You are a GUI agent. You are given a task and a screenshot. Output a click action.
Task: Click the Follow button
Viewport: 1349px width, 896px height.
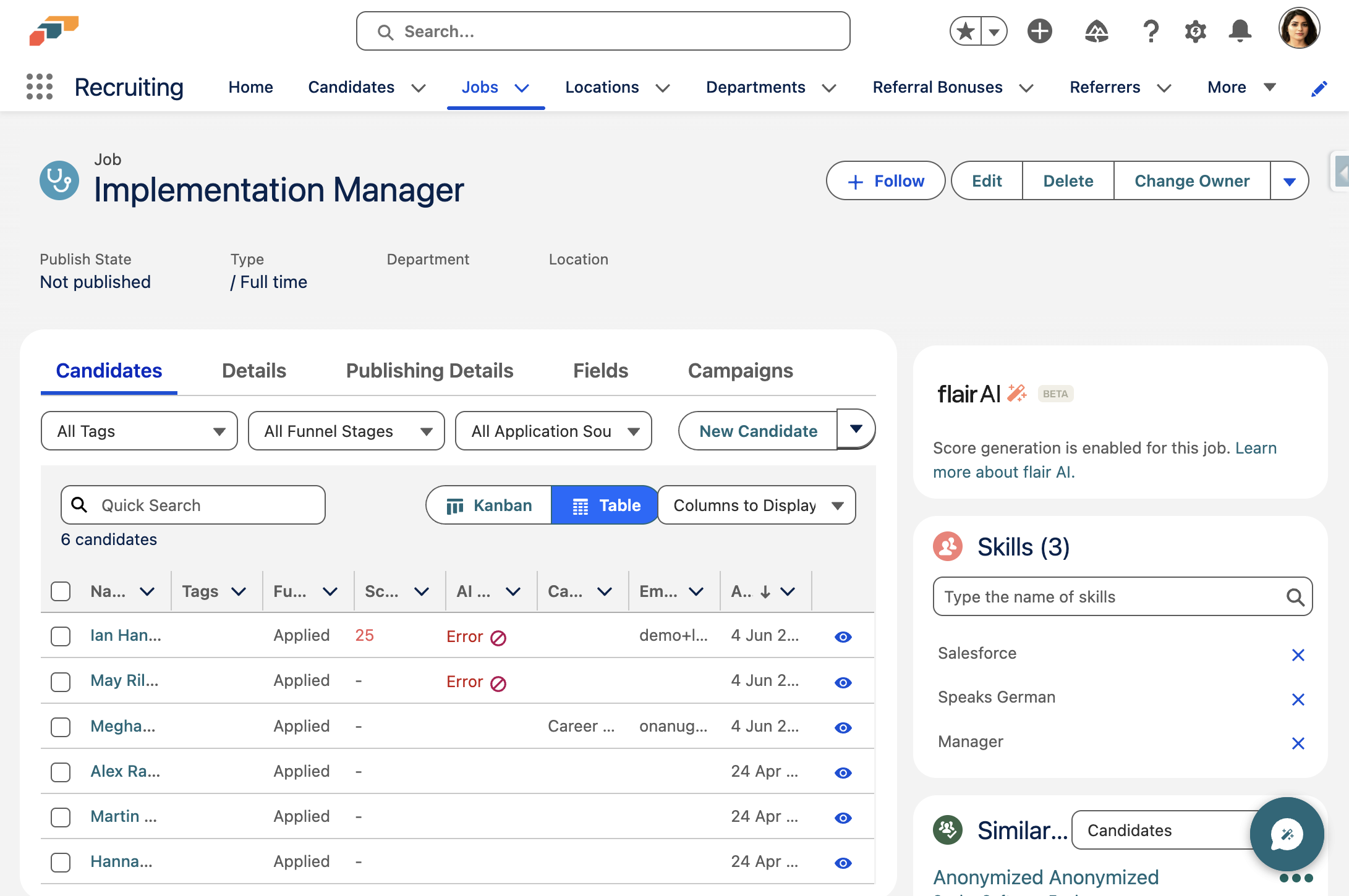coord(885,181)
